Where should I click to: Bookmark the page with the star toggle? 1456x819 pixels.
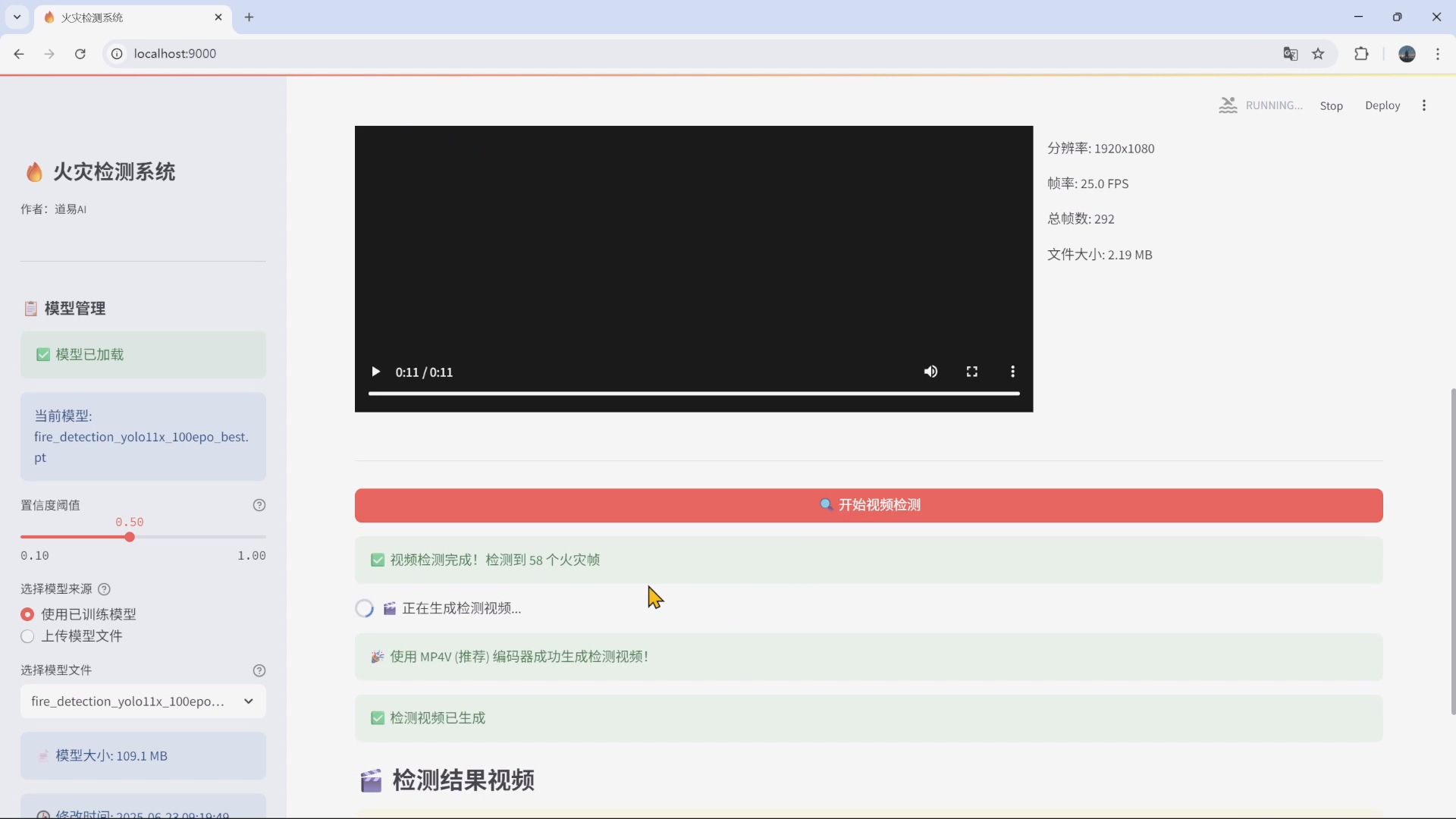pos(1319,54)
